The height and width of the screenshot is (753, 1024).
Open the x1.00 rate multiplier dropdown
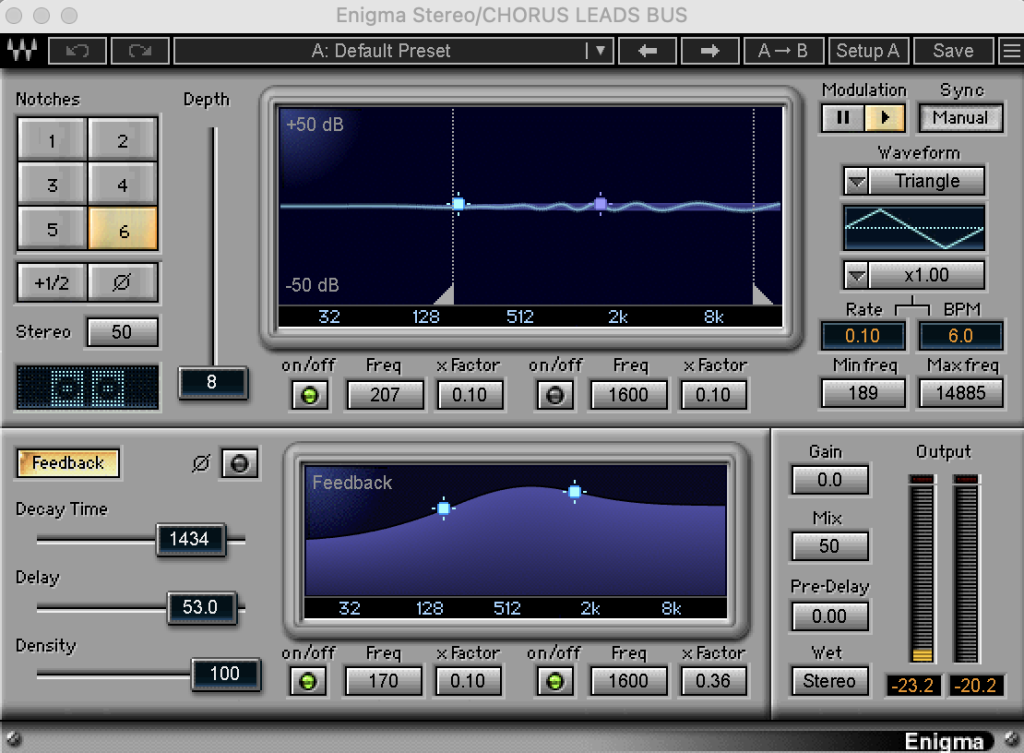tap(857, 274)
